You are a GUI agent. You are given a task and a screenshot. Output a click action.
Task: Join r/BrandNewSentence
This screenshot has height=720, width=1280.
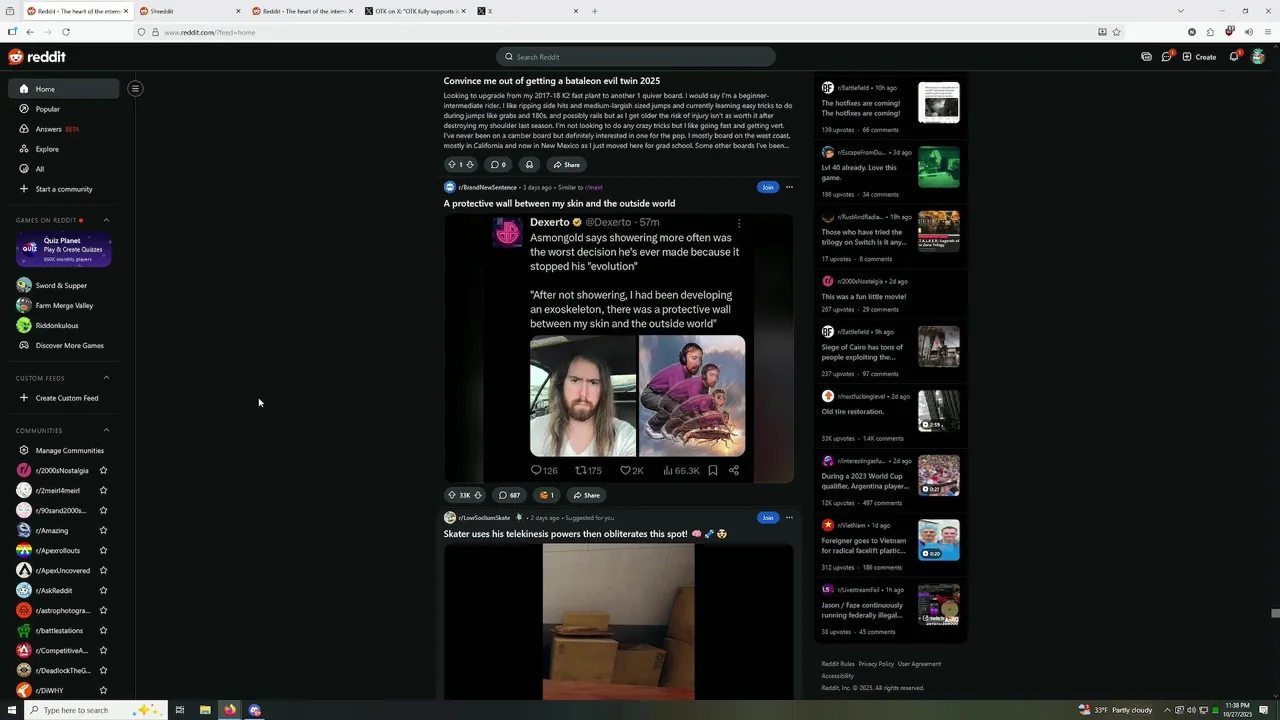[767, 187]
